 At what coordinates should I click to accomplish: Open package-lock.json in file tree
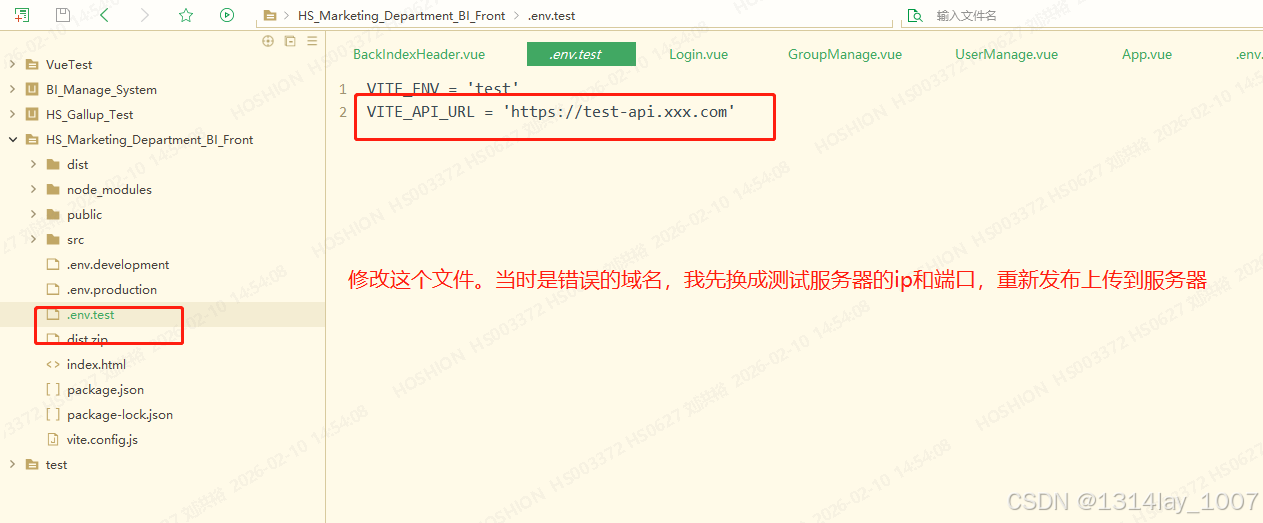click(120, 414)
